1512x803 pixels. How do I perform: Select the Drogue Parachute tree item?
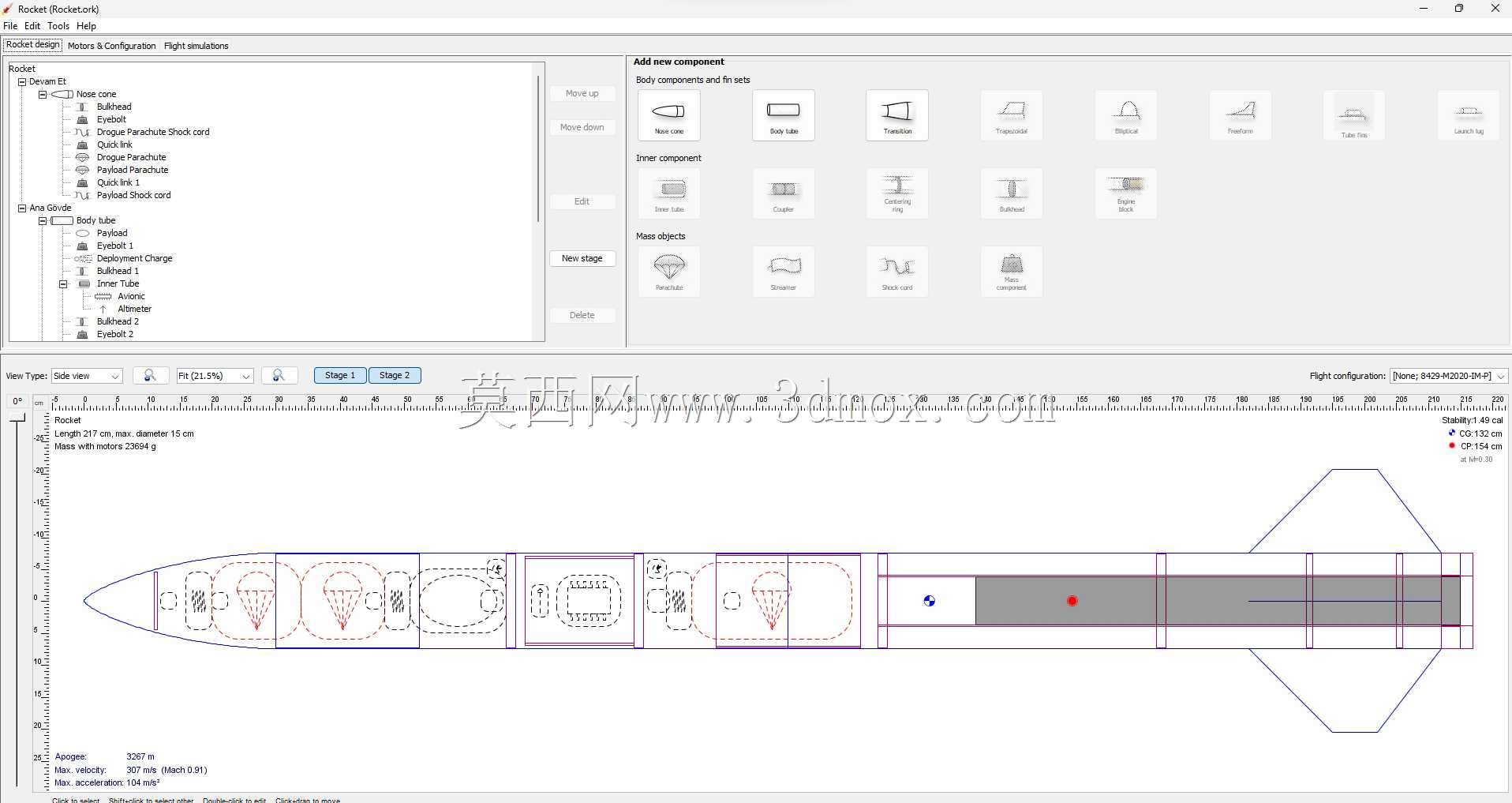click(x=131, y=157)
